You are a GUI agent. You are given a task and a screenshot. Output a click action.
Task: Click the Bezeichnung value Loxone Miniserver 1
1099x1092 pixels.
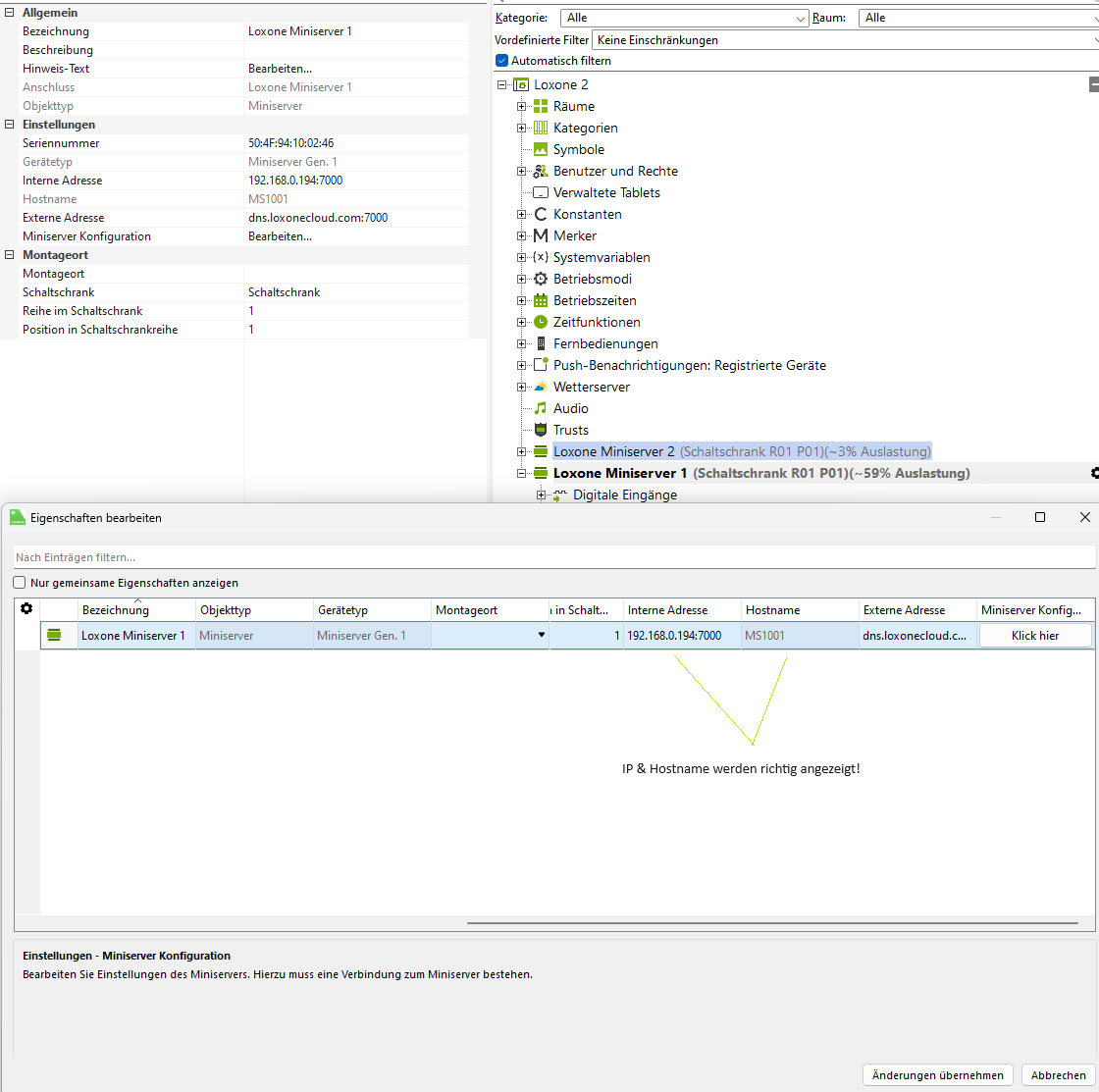[300, 31]
